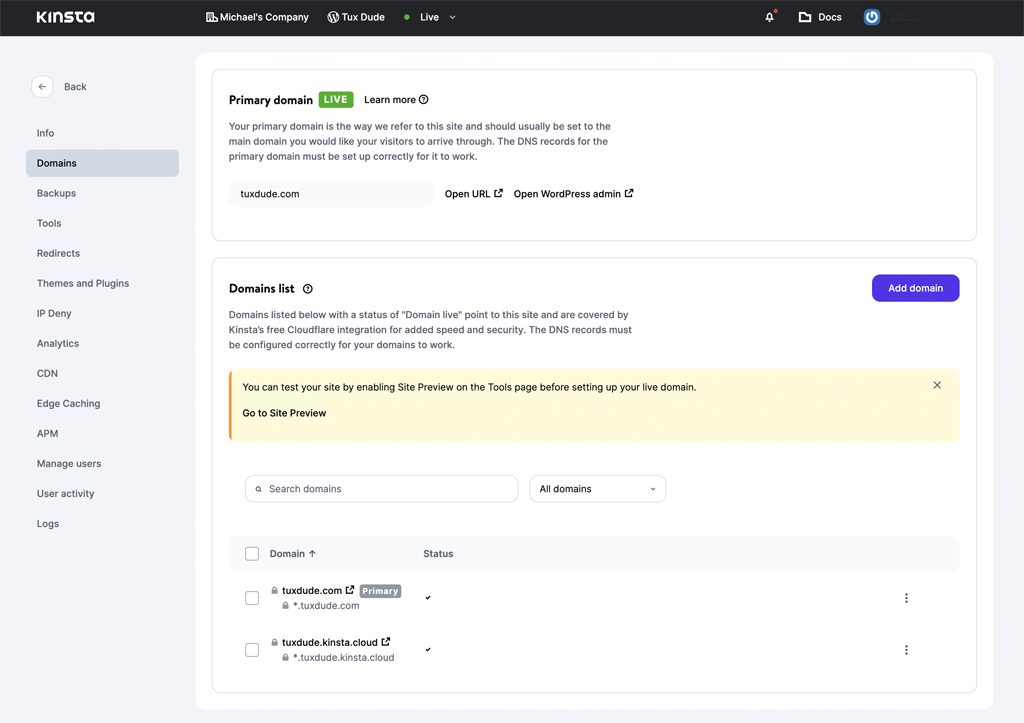Image resolution: width=1024 pixels, height=723 pixels.
Task: Click the Status column header
Action: coord(438,554)
